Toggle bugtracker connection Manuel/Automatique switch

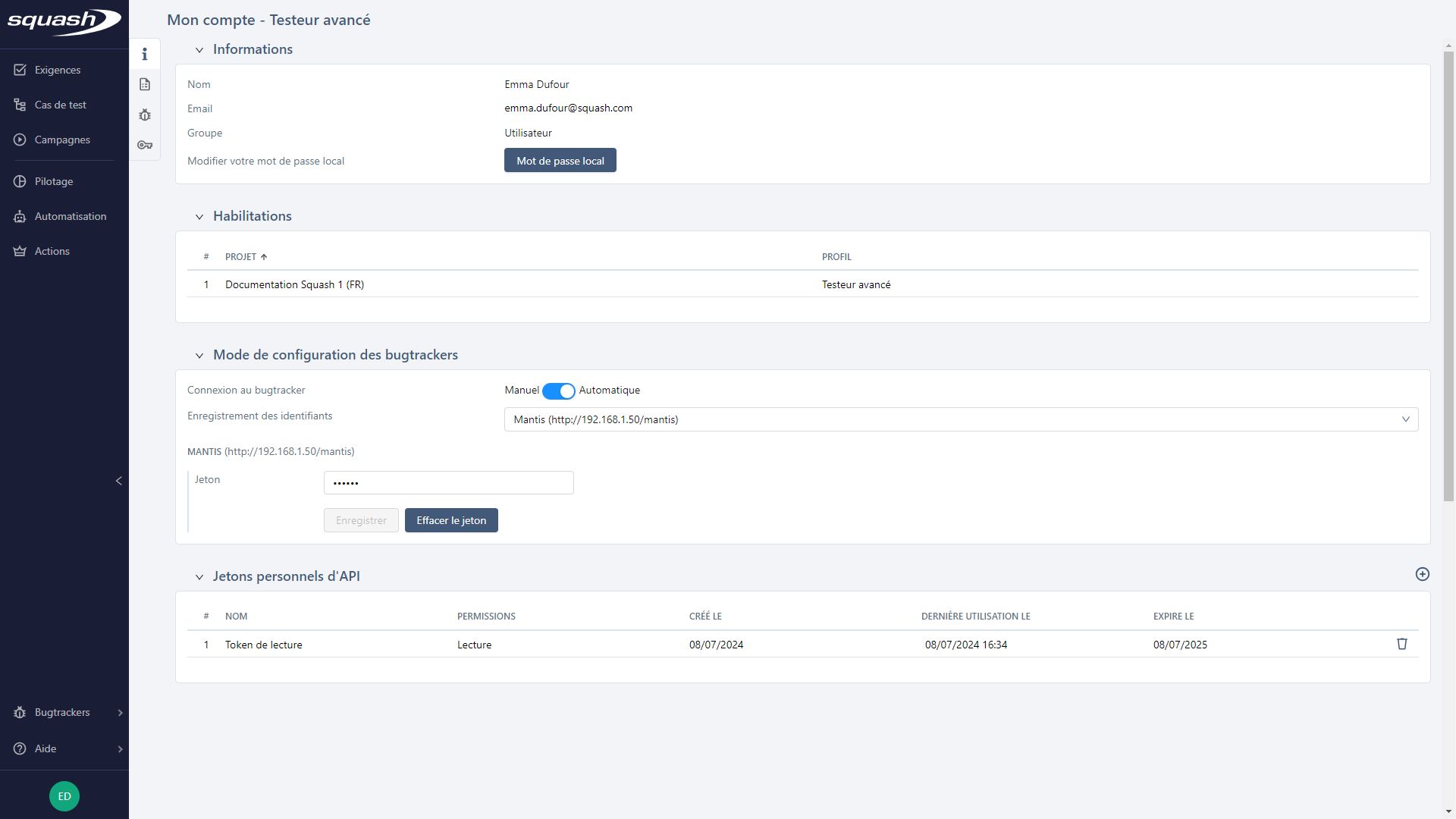coord(559,391)
